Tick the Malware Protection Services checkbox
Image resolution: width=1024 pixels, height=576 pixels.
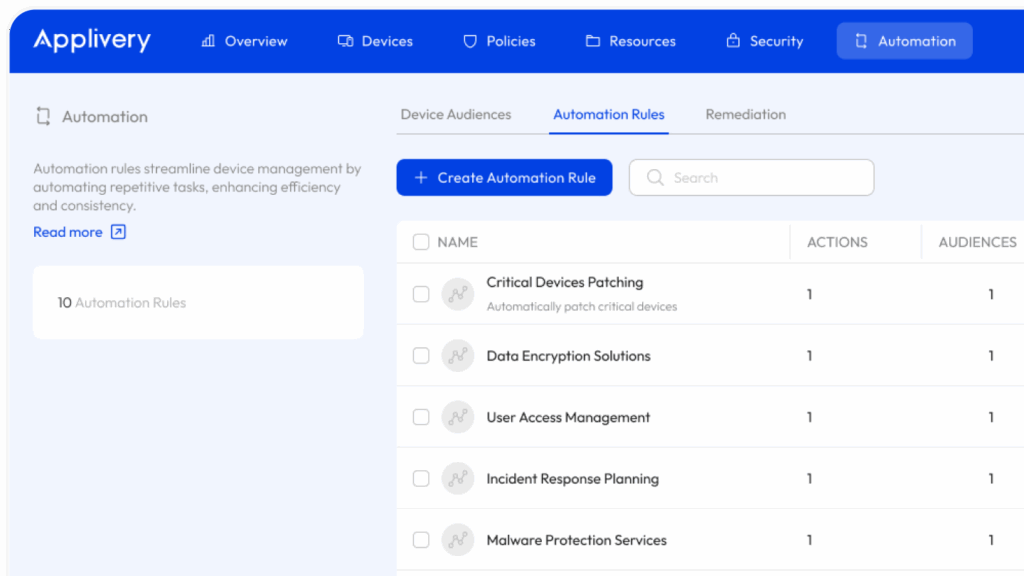click(421, 540)
